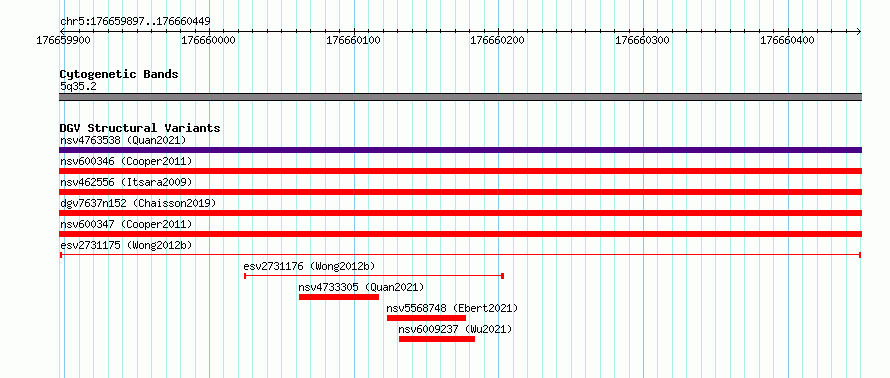890x378 pixels.
Task: Click ruler position 176660200
Action: coord(498,40)
